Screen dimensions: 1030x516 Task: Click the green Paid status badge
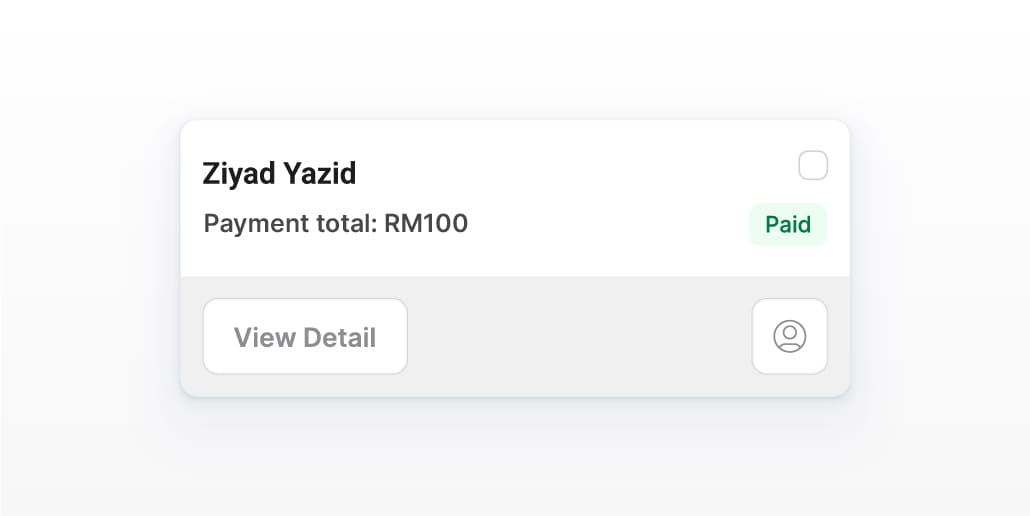coord(788,224)
